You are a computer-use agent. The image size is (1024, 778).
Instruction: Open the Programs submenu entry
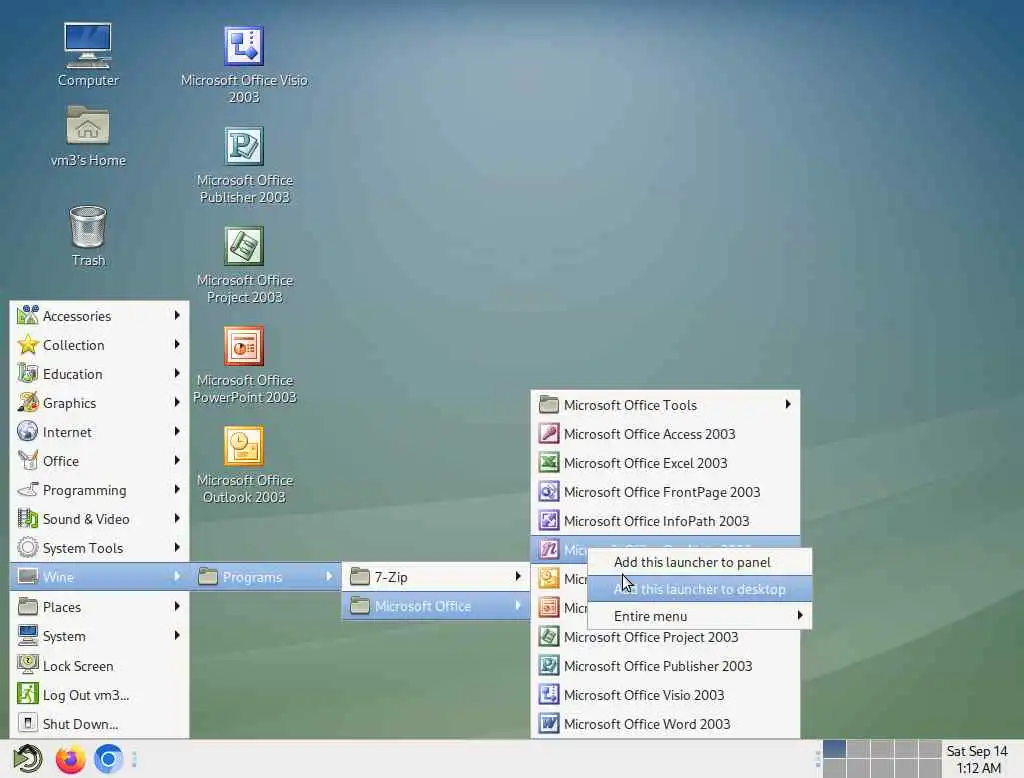pos(266,577)
